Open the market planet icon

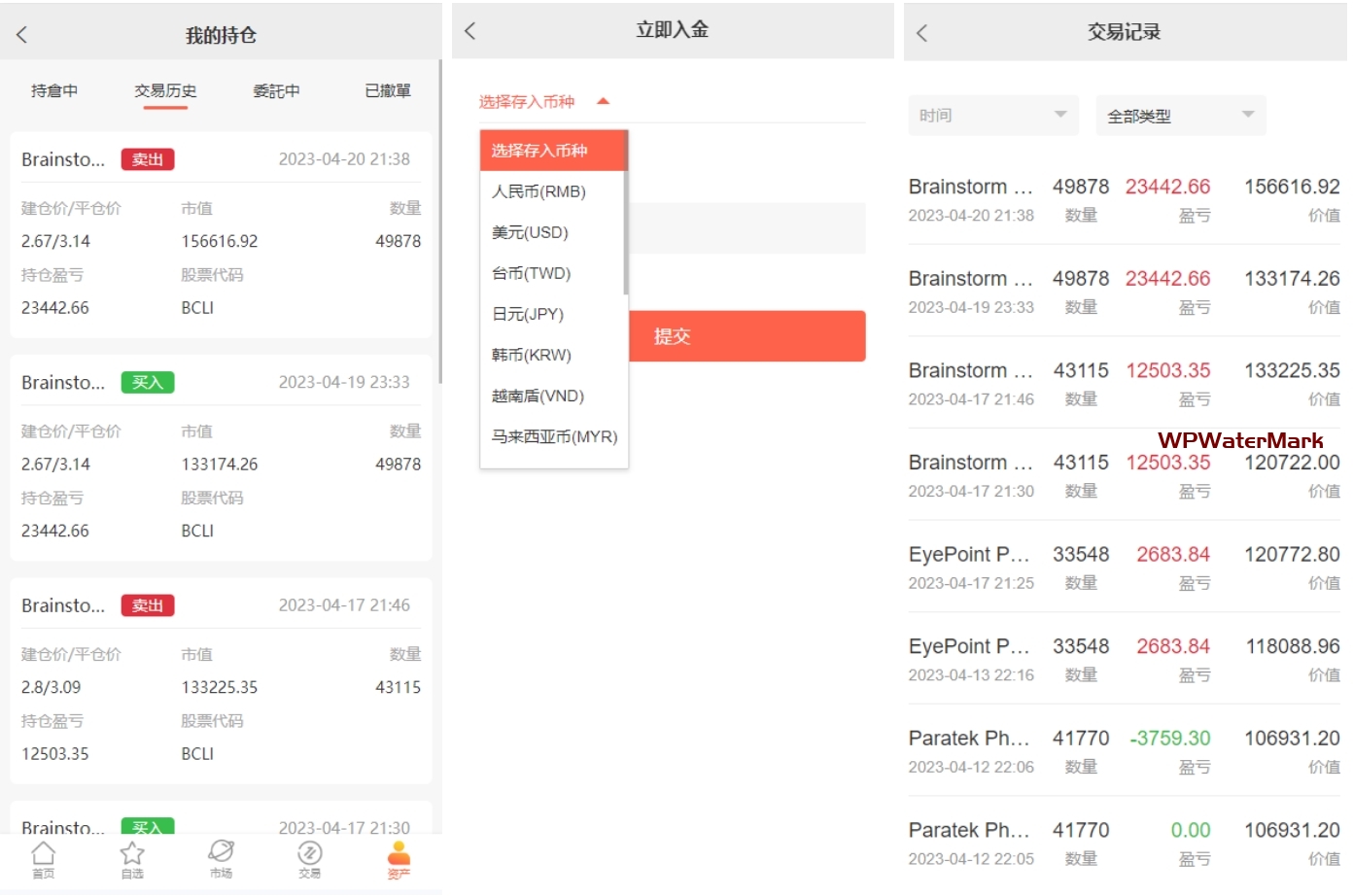click(x=221, y=859)
